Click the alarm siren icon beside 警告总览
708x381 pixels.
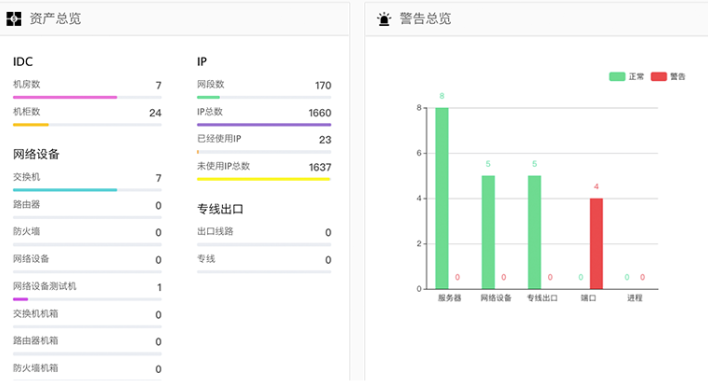384,19
